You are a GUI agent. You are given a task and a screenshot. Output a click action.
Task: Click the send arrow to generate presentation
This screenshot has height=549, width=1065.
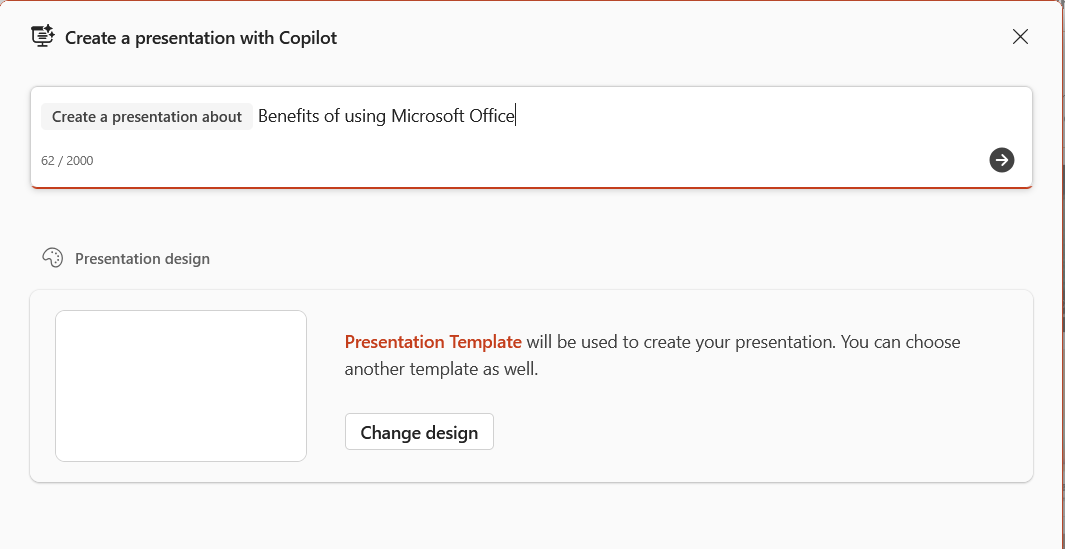pos(1001,160)
